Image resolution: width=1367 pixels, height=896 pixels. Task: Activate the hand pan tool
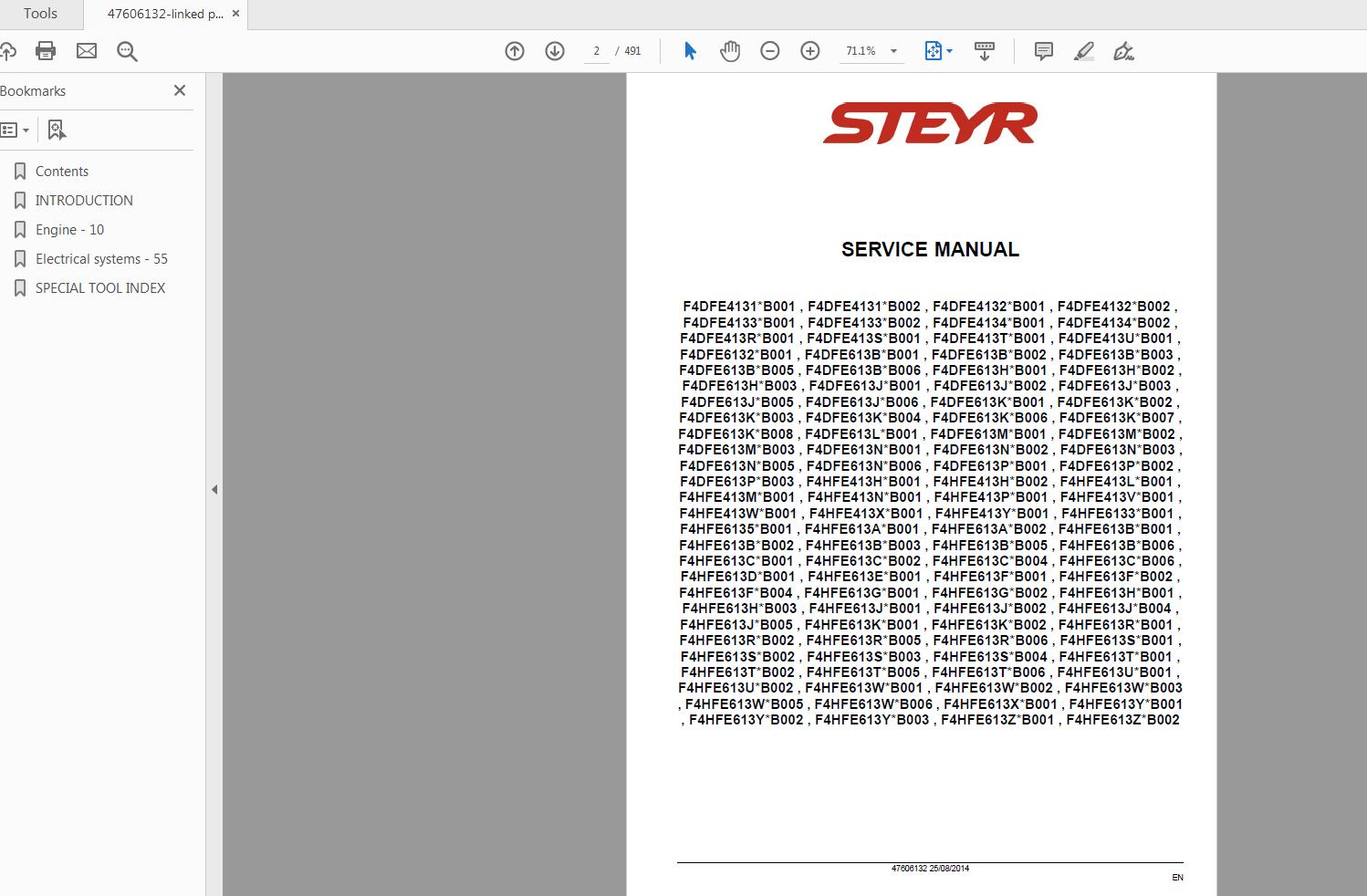tap(730, 51)
